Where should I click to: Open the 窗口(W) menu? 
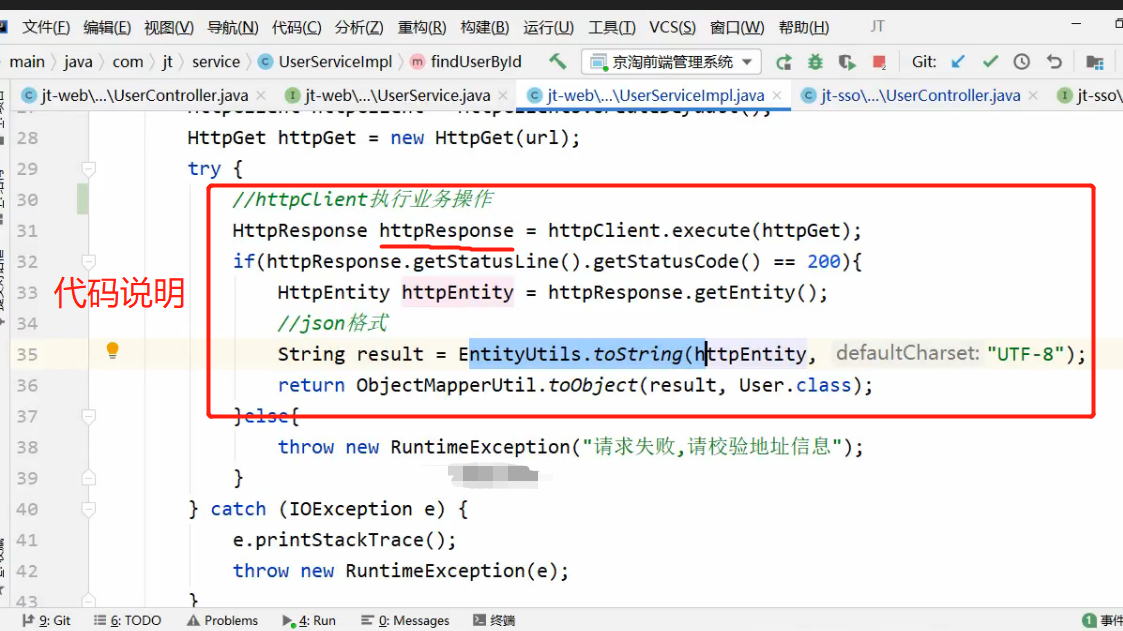pos(737,27)
